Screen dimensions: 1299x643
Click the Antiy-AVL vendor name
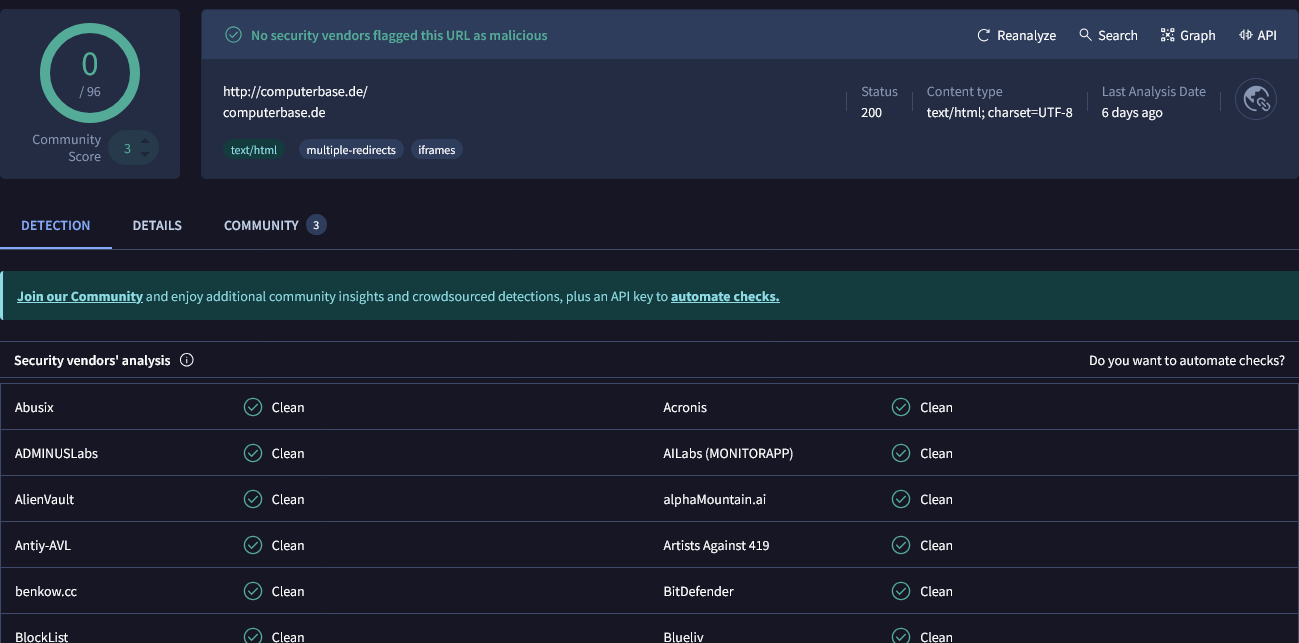point(43,545)
